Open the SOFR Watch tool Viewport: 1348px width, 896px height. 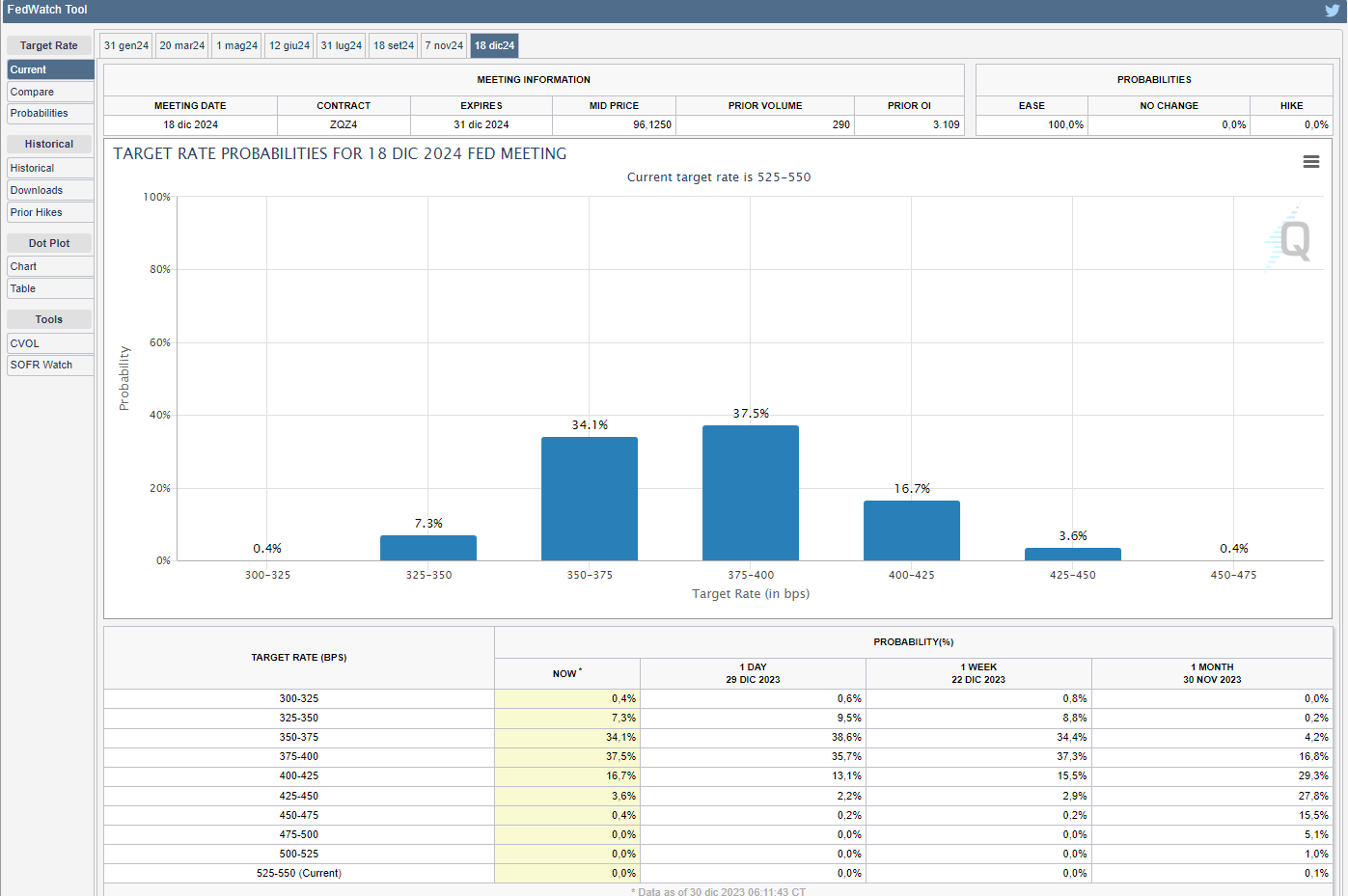pyautogui.click(x=50, y=365)
